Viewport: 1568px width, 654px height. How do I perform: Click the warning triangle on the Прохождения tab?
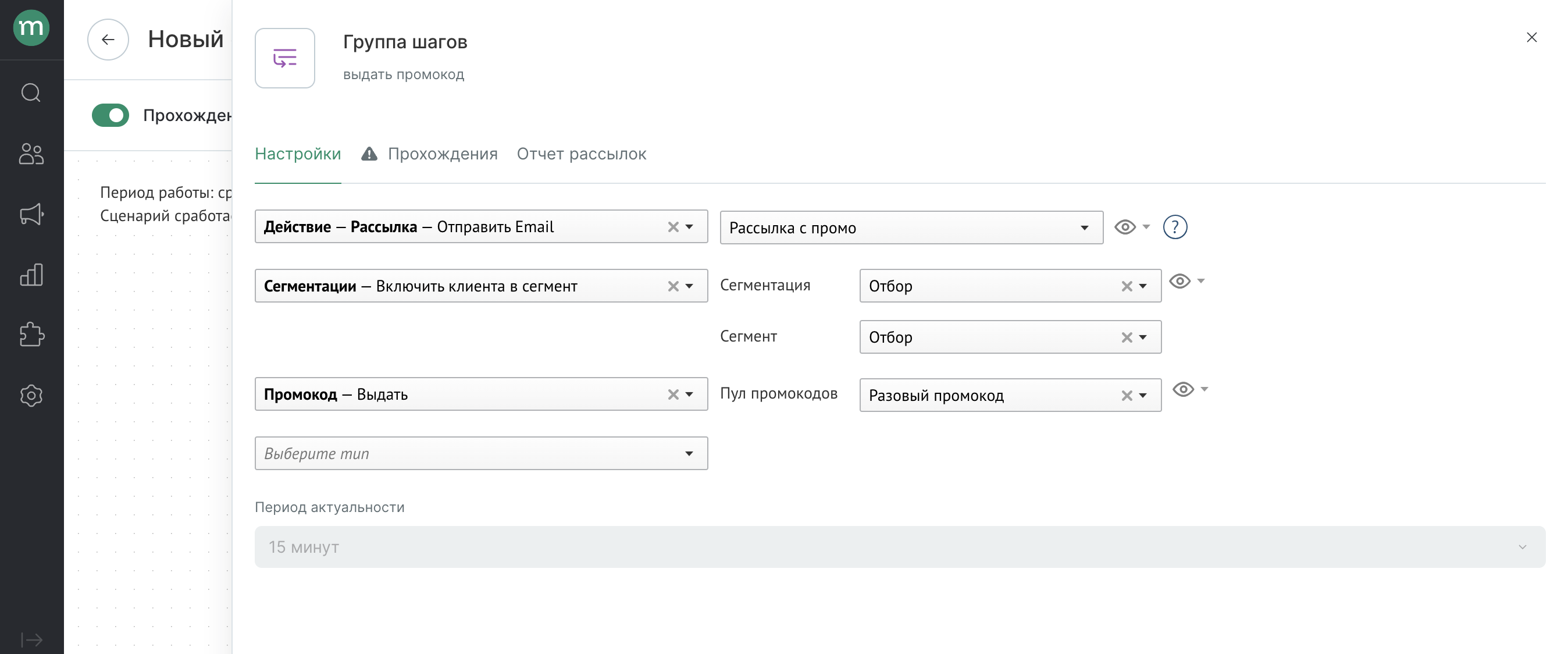click(369, 154)
